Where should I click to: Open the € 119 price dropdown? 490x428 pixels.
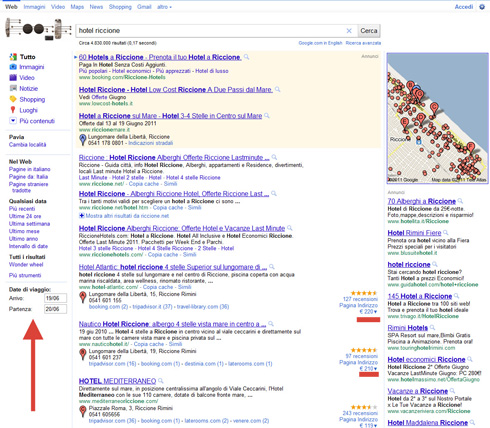click(368, 425)
